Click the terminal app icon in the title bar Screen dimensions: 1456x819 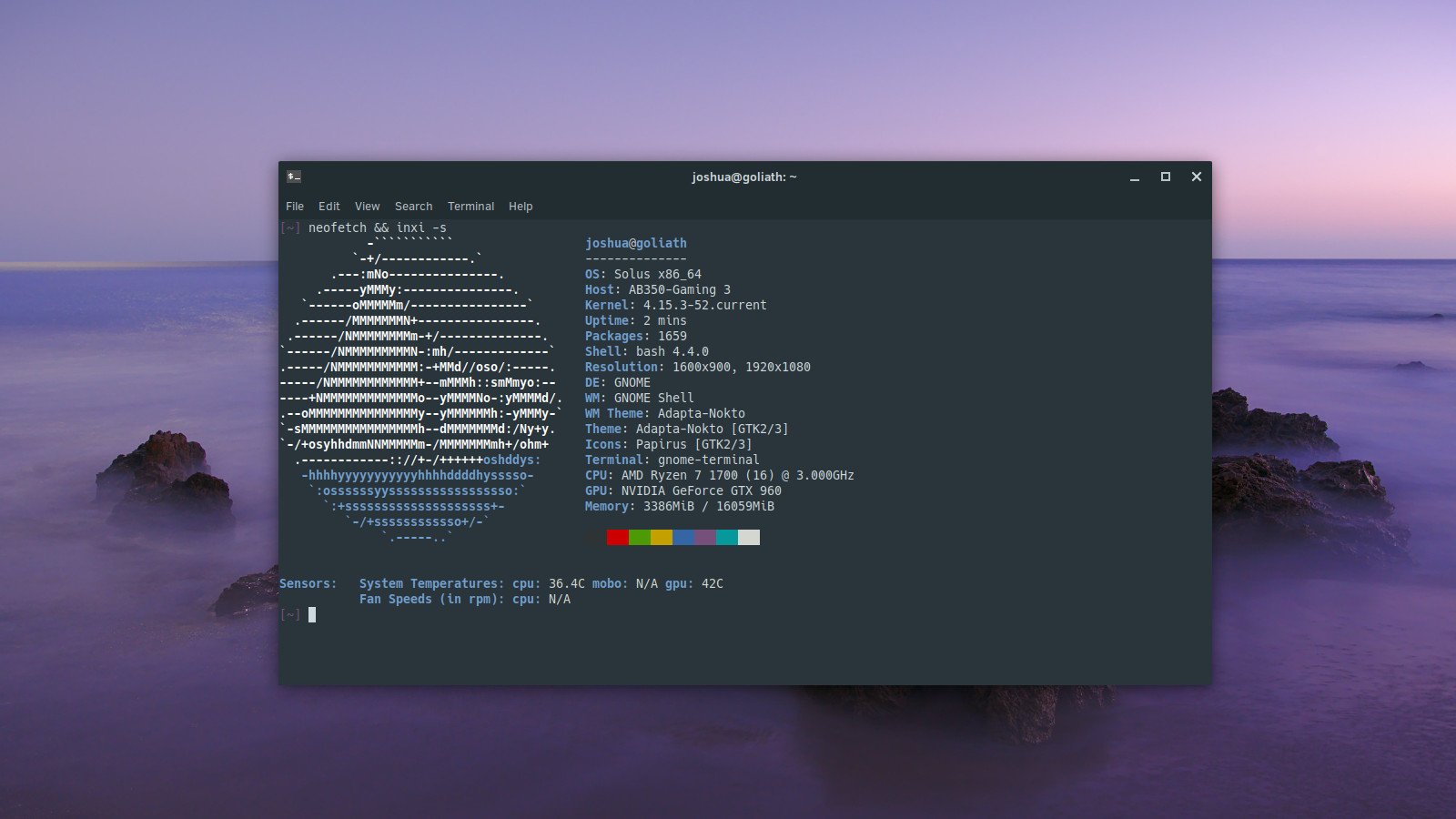[294, 177]
